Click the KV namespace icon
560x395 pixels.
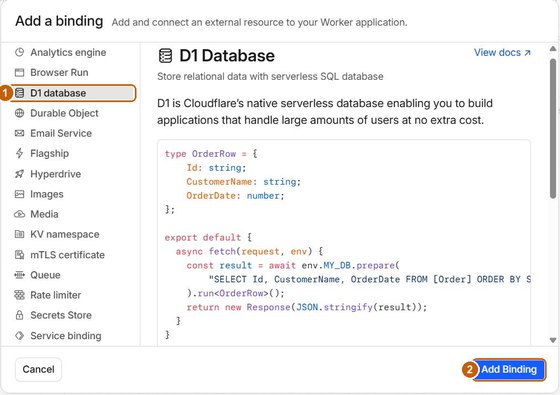click(x=19, y=234)
